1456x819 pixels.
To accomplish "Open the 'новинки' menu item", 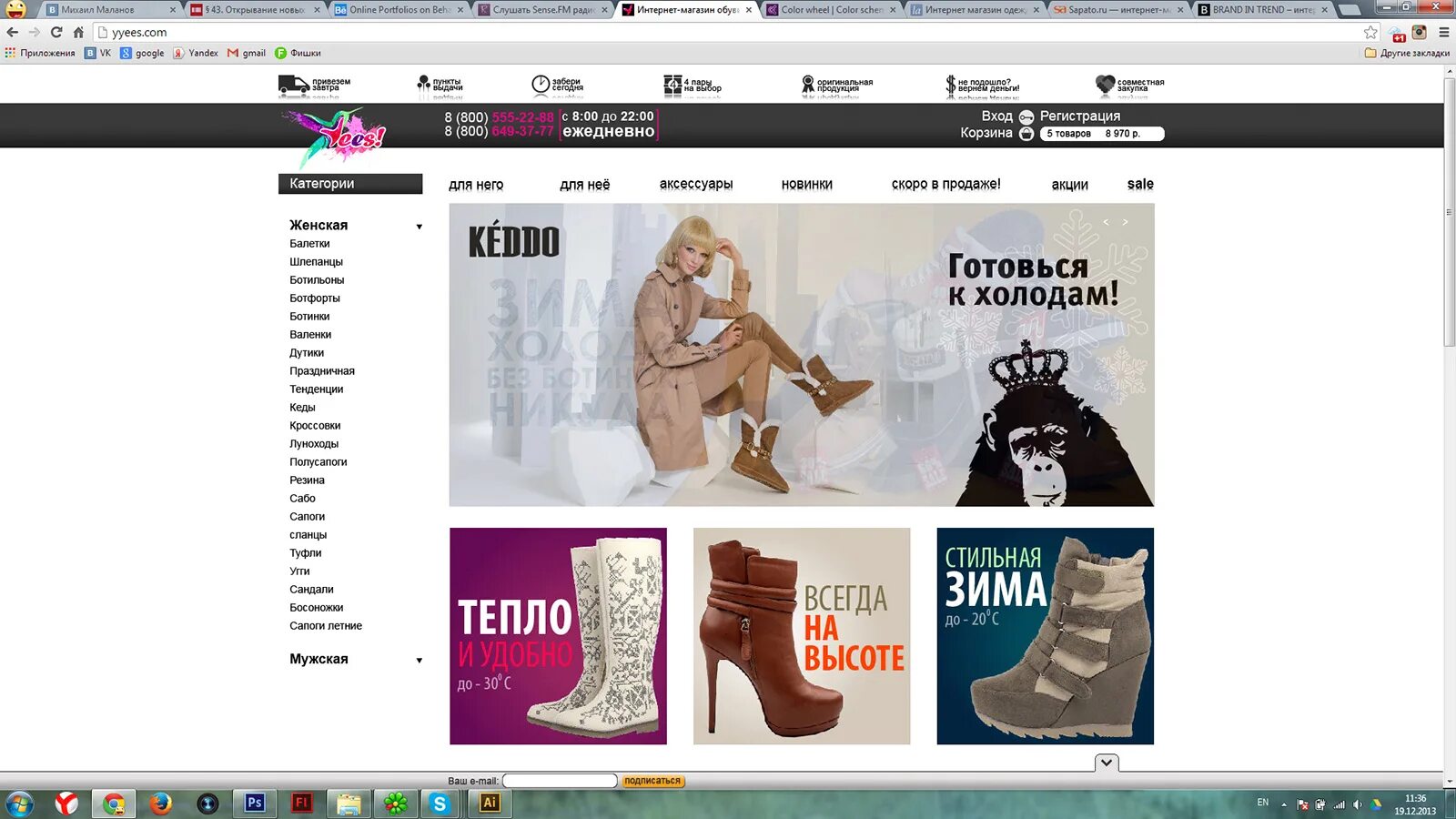I will pos(807,184).
